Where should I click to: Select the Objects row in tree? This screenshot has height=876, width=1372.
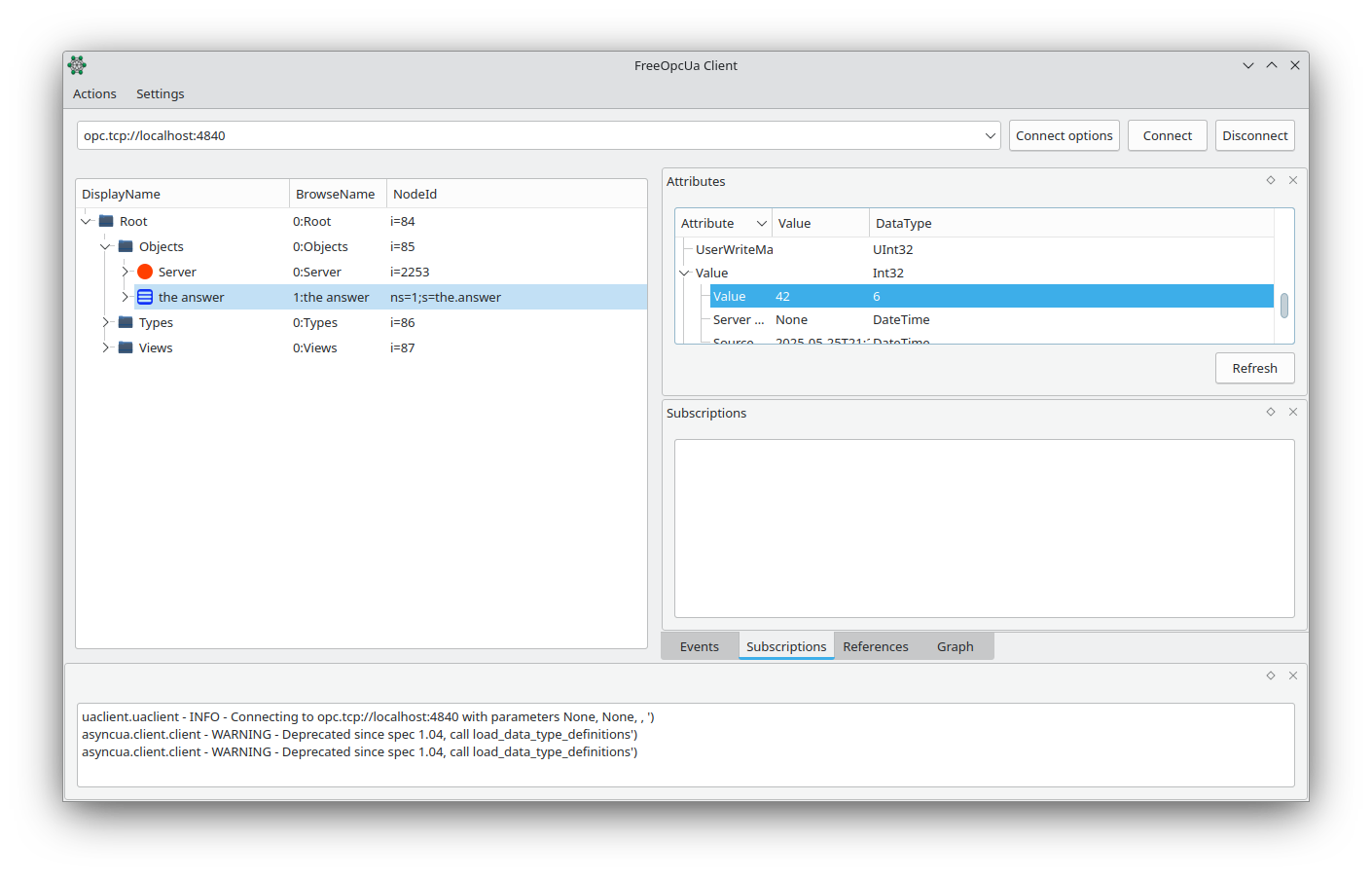[361, 246]
